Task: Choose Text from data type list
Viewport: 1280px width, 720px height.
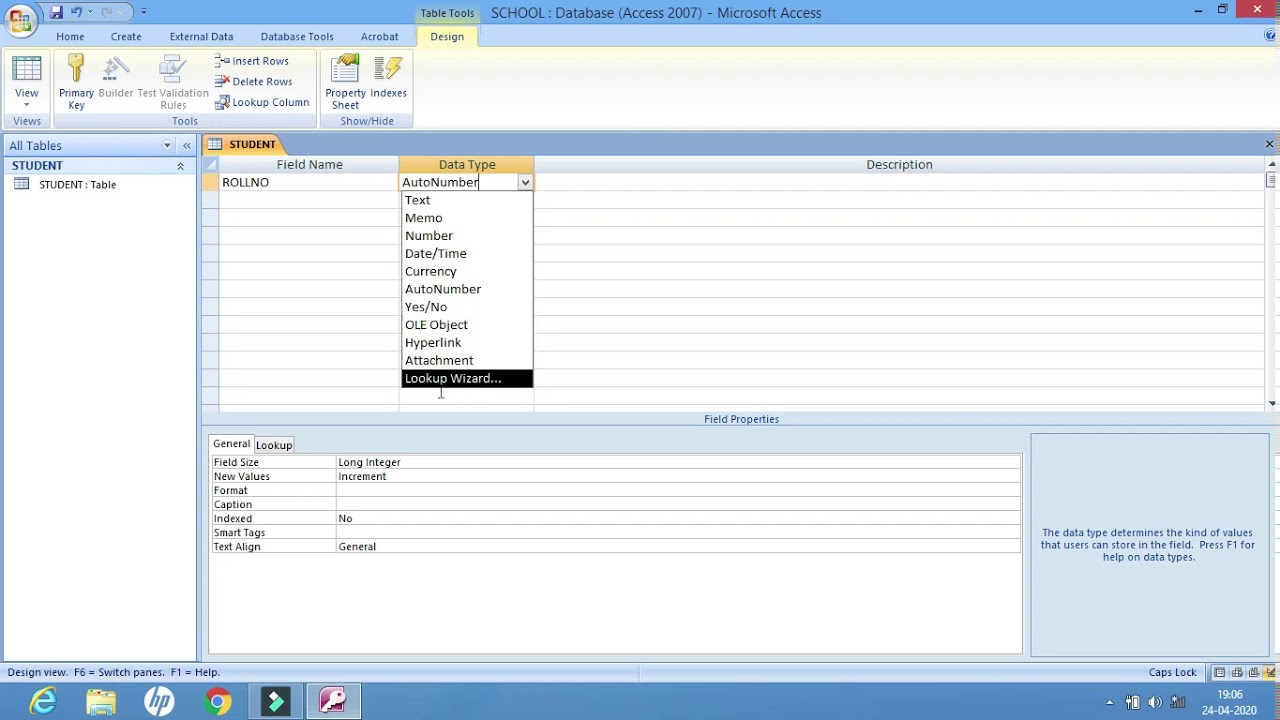Action: (x=467, y=200)
